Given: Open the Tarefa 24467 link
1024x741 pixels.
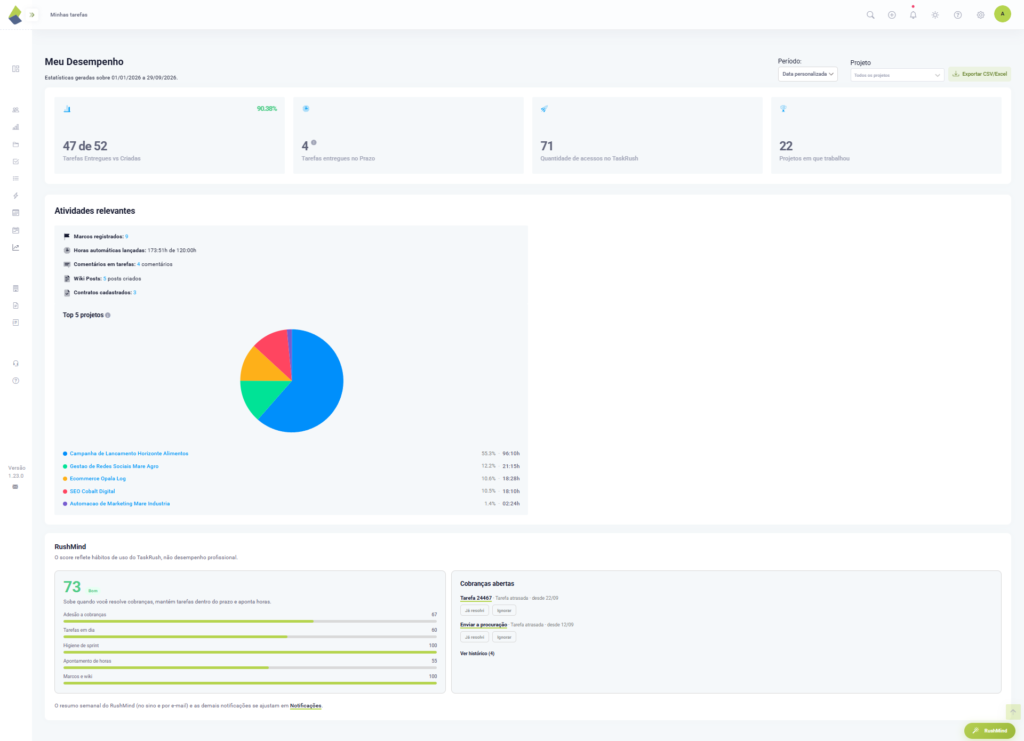Looking at the screenshot, I should tap(475, 598).
